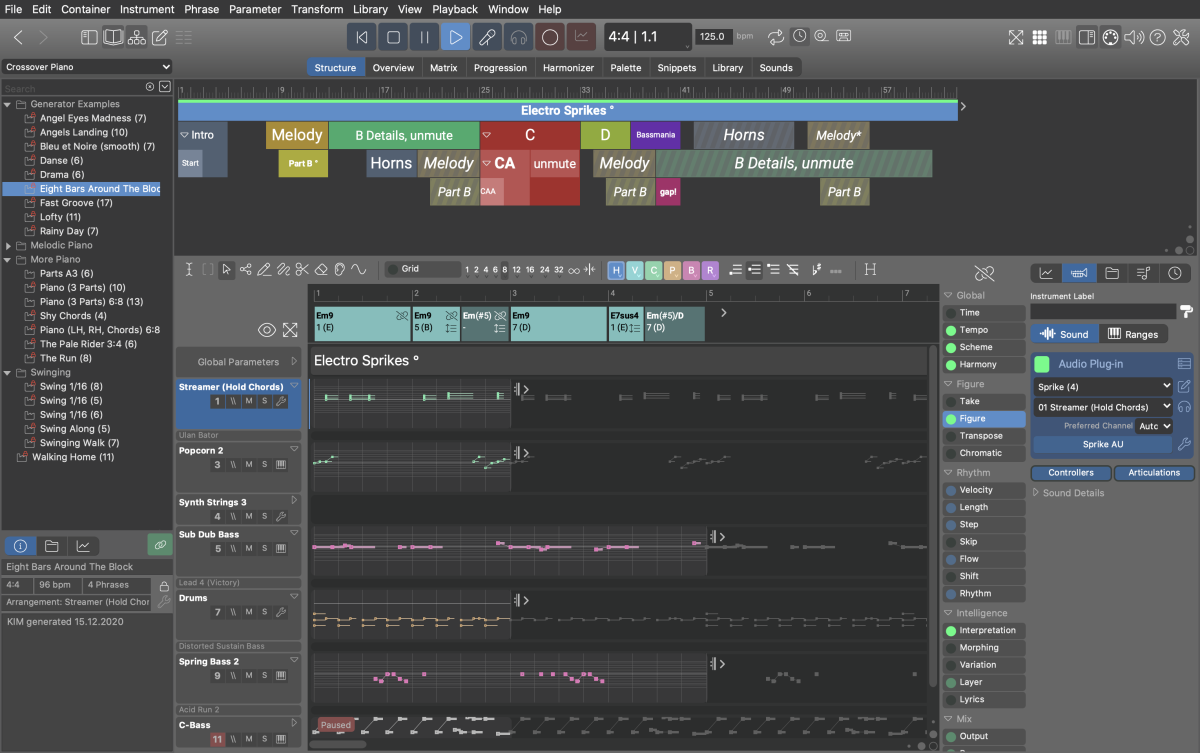Open the wrench and screwdriver settings icon
This screenshot has height=753, width=1200.
tap(1181, 37)
